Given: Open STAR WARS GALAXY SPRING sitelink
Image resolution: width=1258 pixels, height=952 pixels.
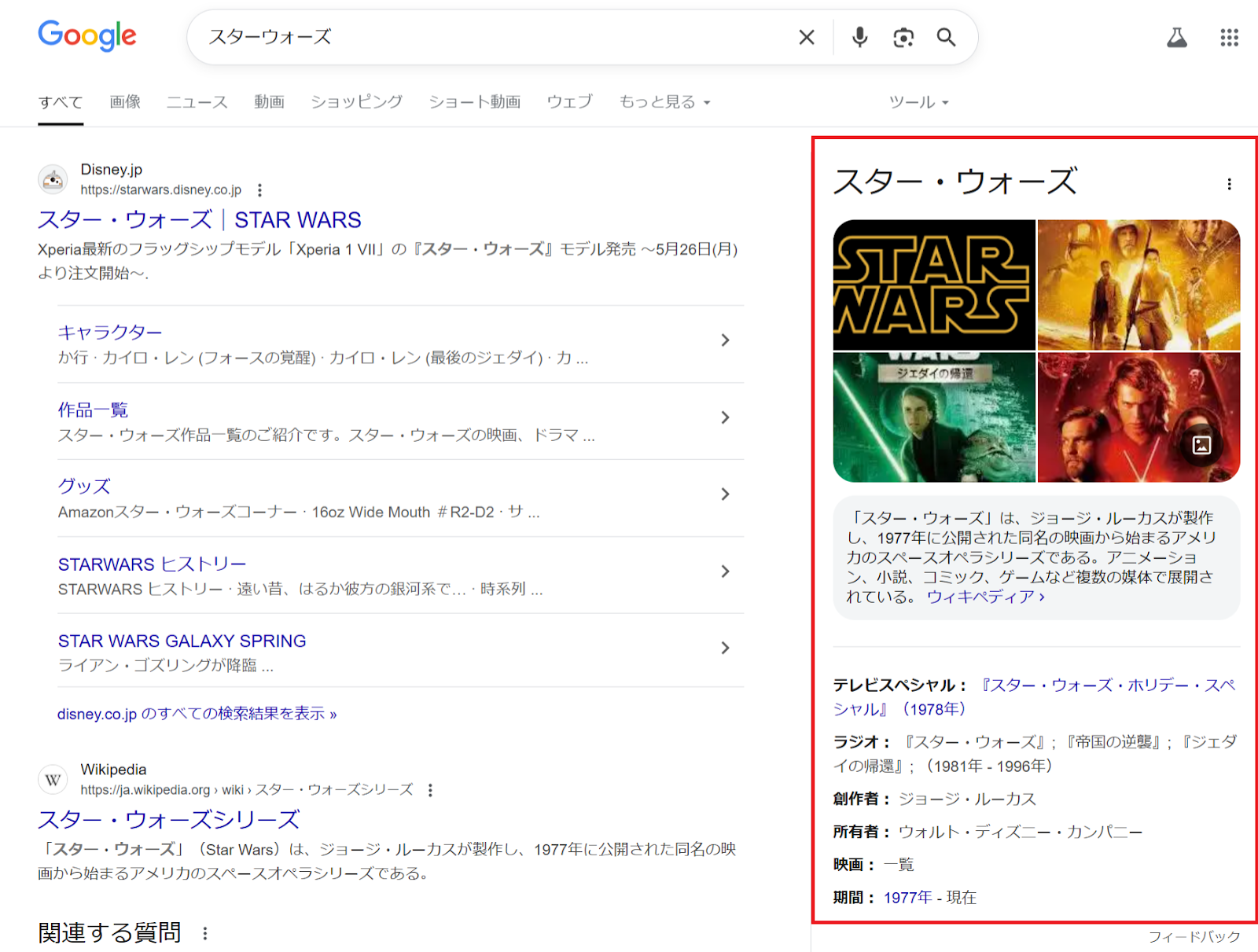Looking at the screenshot, I should (x=182, y=641).
